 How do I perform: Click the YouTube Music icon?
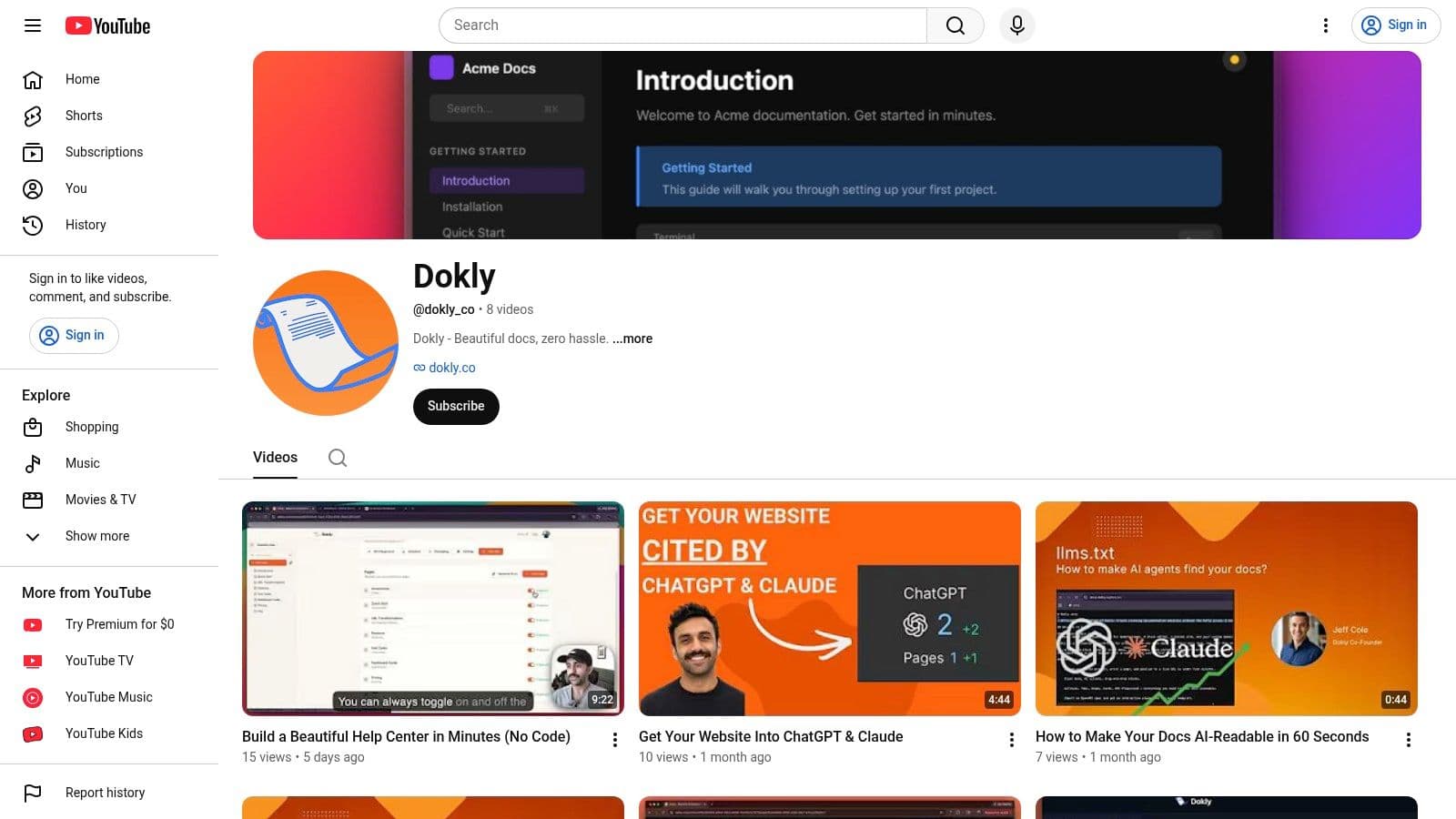pyautogui.click(x=33, y=697)
